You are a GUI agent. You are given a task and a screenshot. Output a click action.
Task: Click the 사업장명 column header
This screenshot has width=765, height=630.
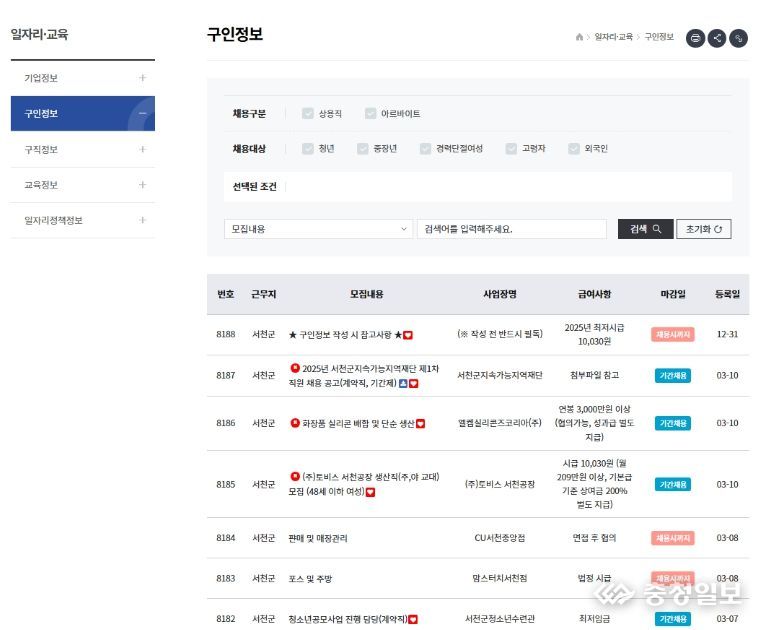point(500,294)
